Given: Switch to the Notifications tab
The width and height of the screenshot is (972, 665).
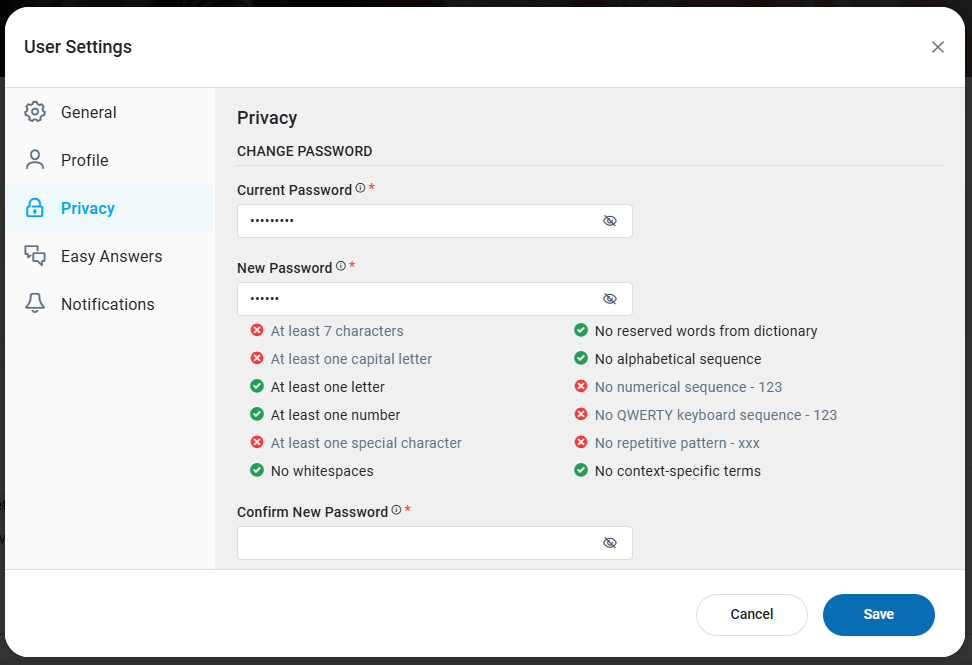Looking at the screenshot, I should 107,304.
